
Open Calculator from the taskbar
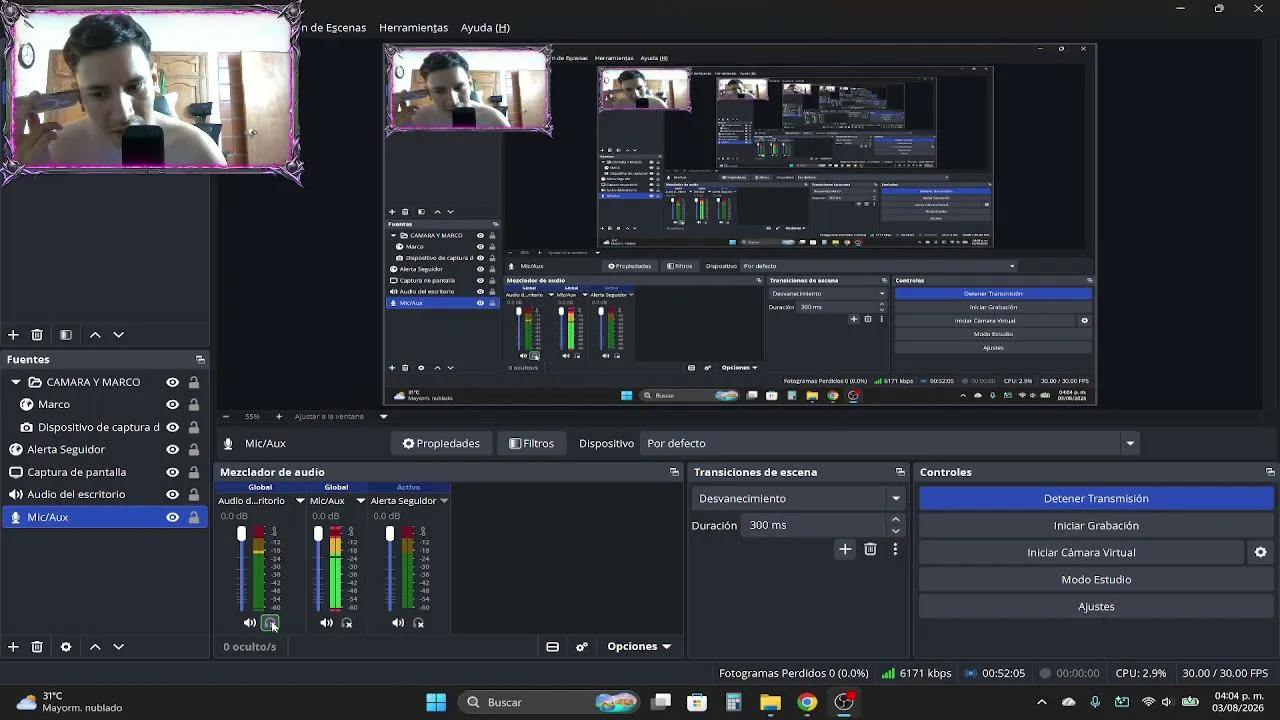click(x=733, y=702)
